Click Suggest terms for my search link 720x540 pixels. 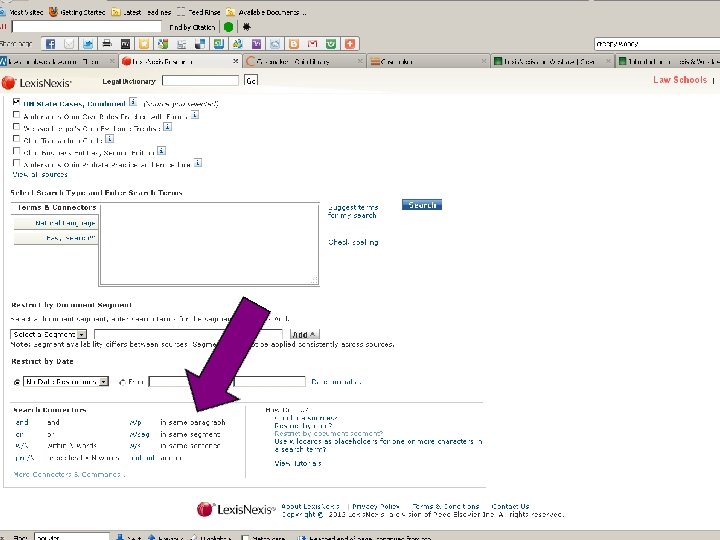pyautogui.click(x=353, y=211)
